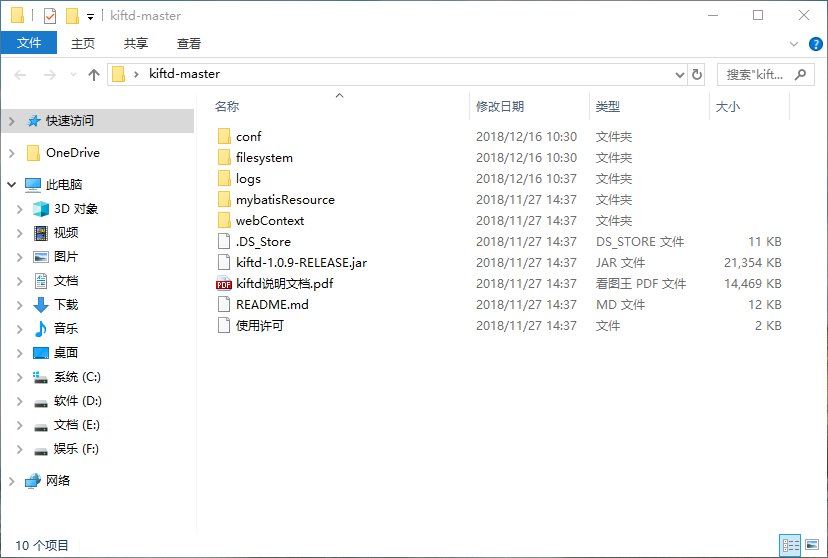Screen dimensions: 828x558
Task: Select 视频 in the navigation pane
Action: point(66,233)
